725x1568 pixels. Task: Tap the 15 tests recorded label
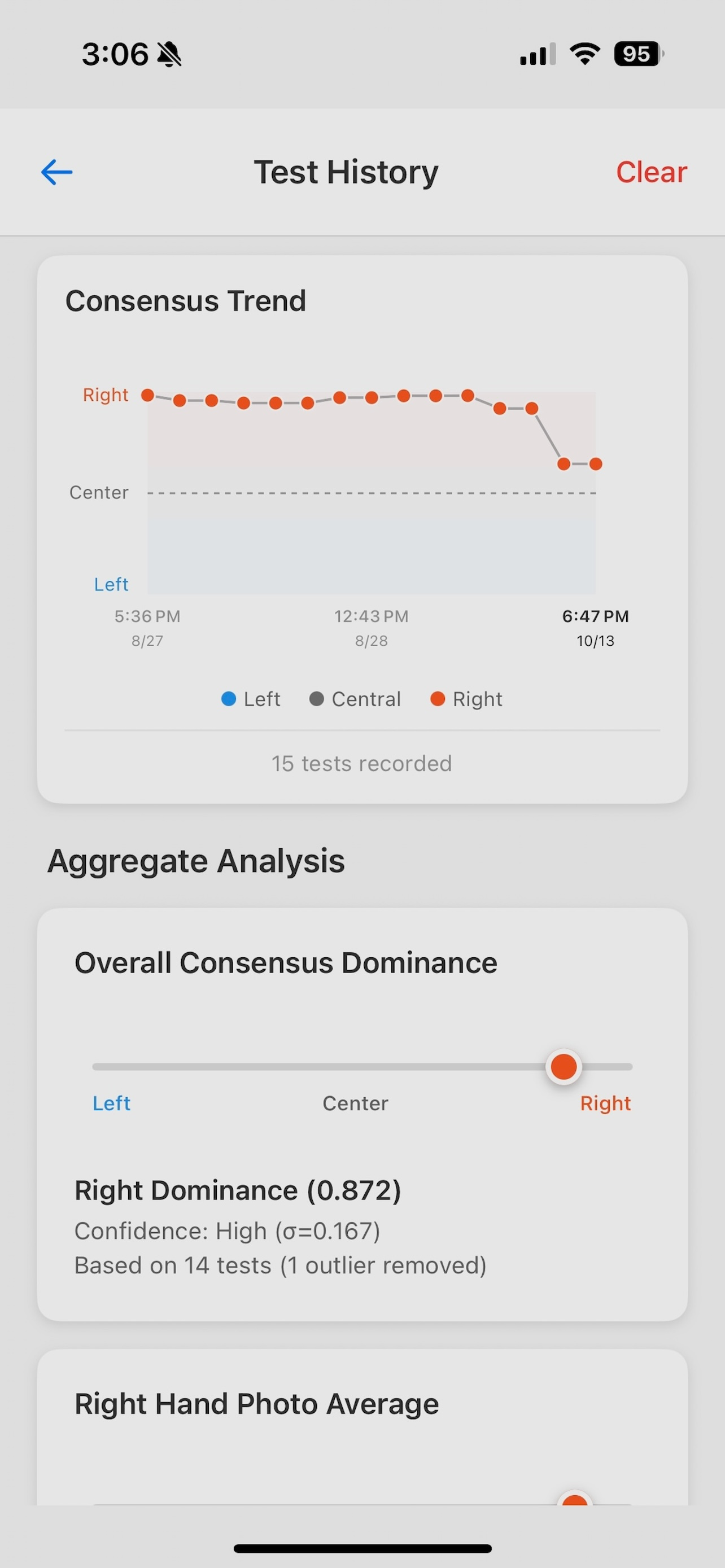point(361,763)
